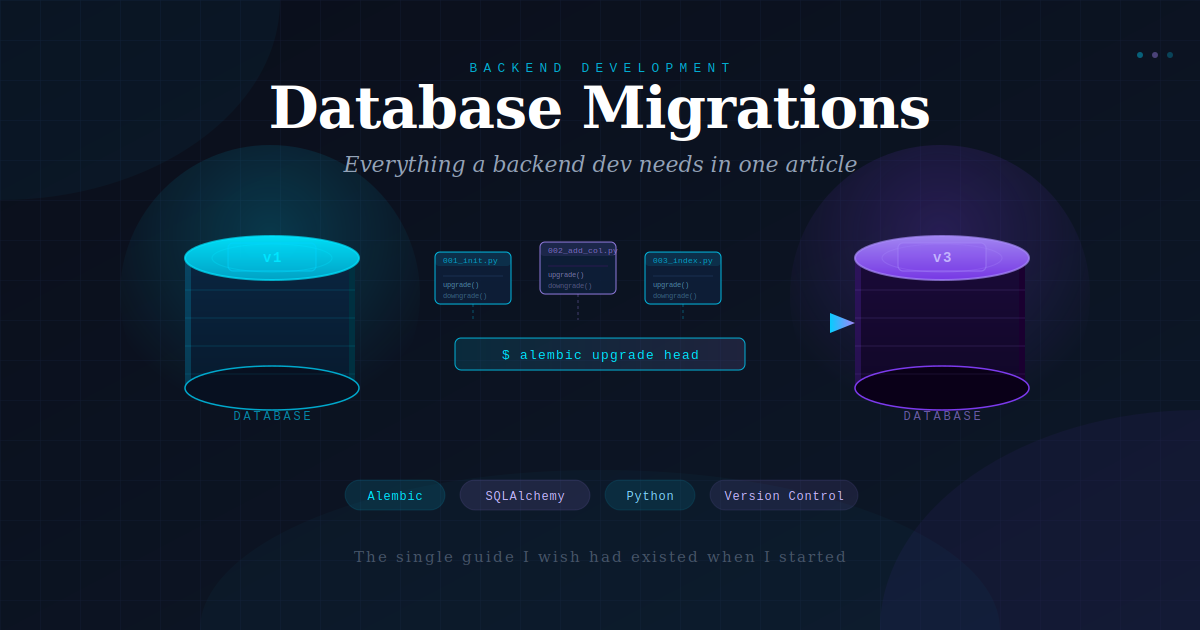Click the footer 'The single guide I wish' text
The image size is (1200, 630).
coord(600,557)
